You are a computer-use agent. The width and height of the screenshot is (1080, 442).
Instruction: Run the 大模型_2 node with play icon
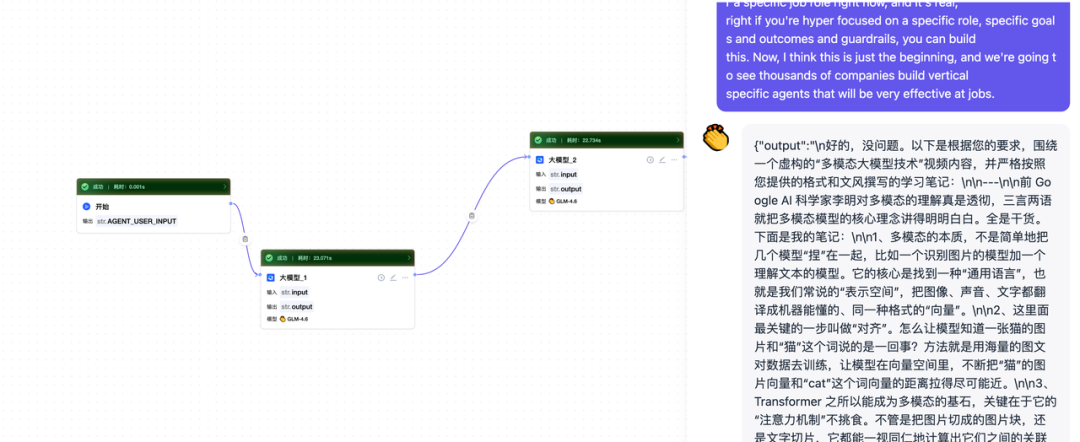pos(650,159)
